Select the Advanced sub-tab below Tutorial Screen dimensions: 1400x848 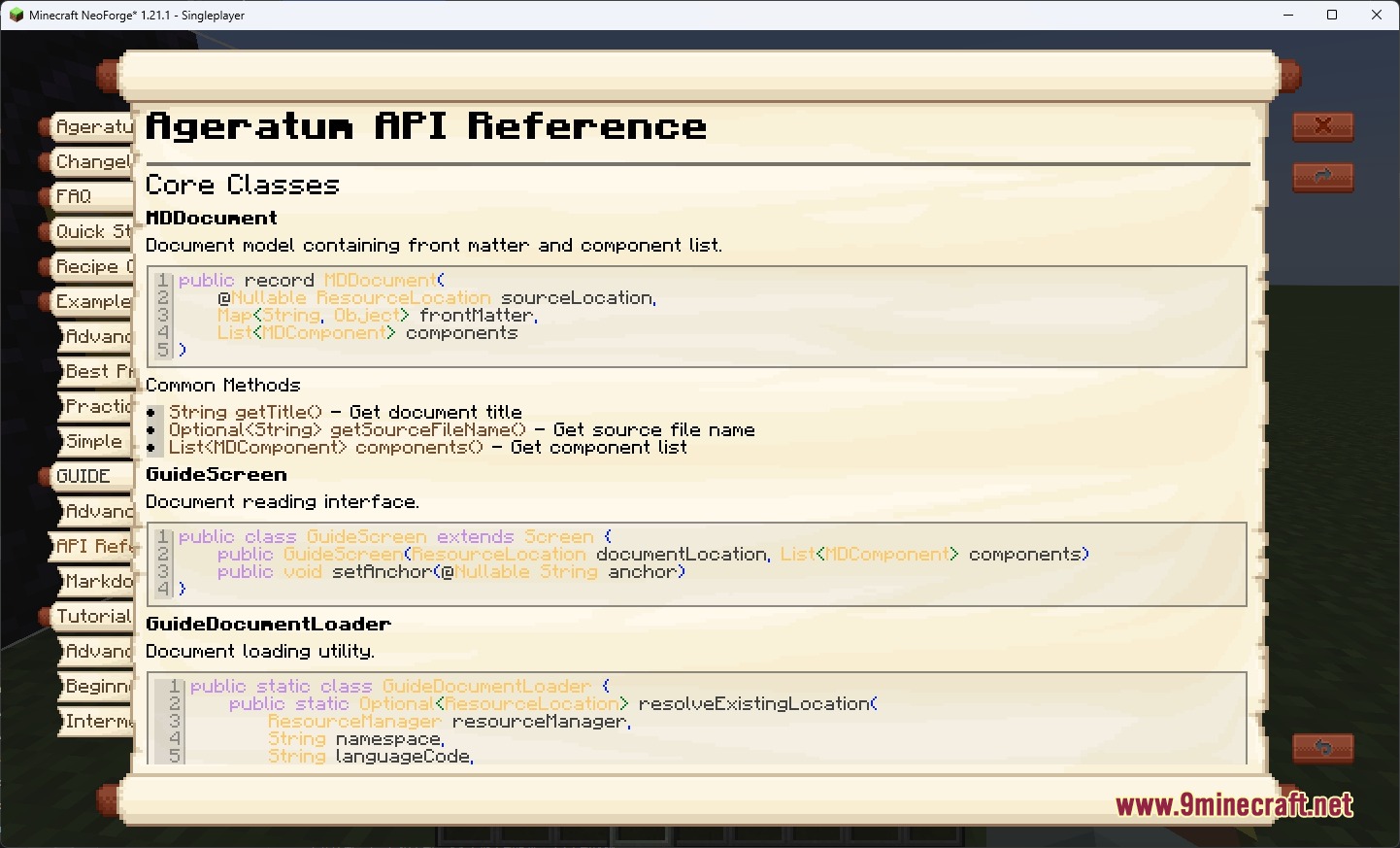pyautogui.click(x=95, y=652)
